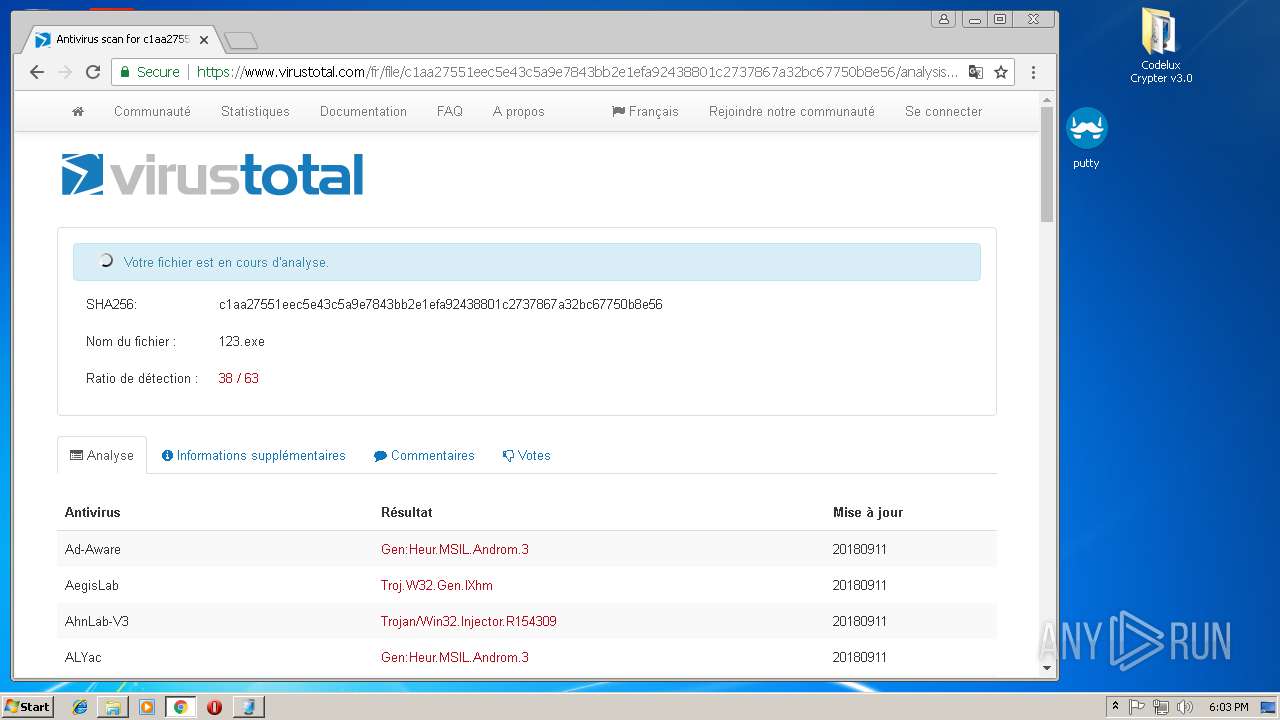
Task: Open the FAQ page
Action: (x=450, y=112)
